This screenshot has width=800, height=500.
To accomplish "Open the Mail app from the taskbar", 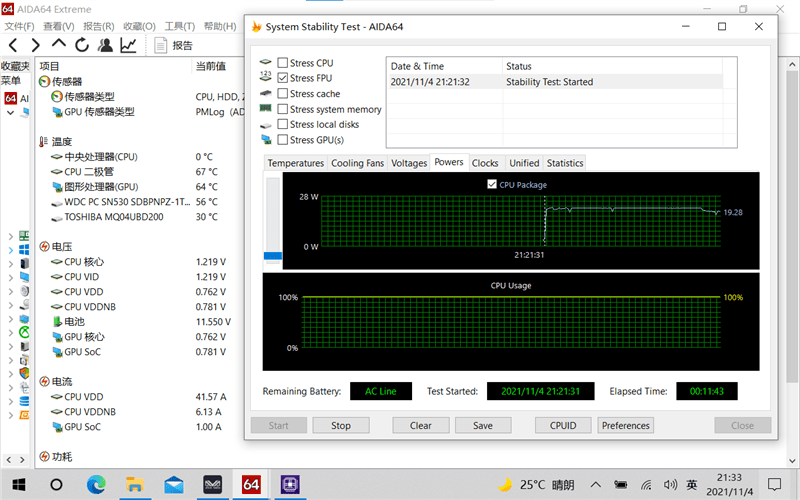I will pos(174,484).
